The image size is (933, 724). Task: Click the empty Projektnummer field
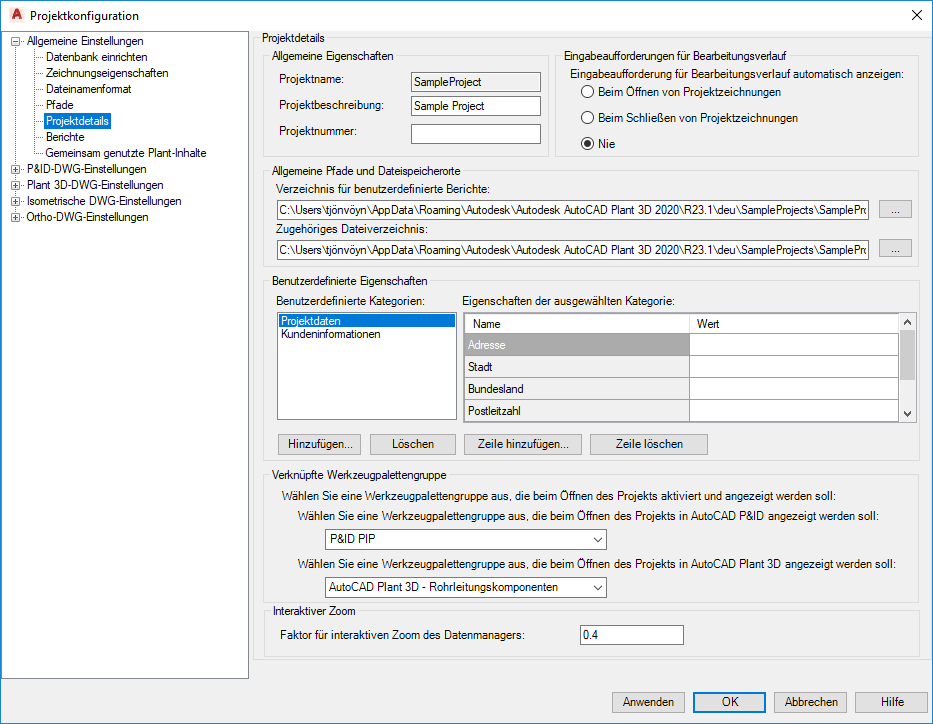tap(475, 134)
